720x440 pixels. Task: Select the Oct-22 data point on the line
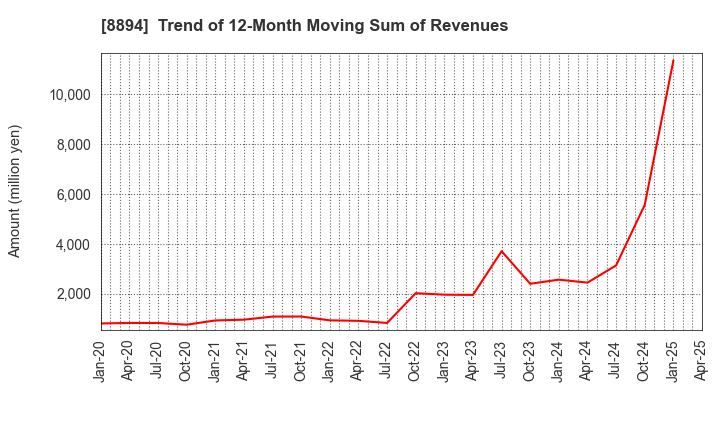point(416,293)
